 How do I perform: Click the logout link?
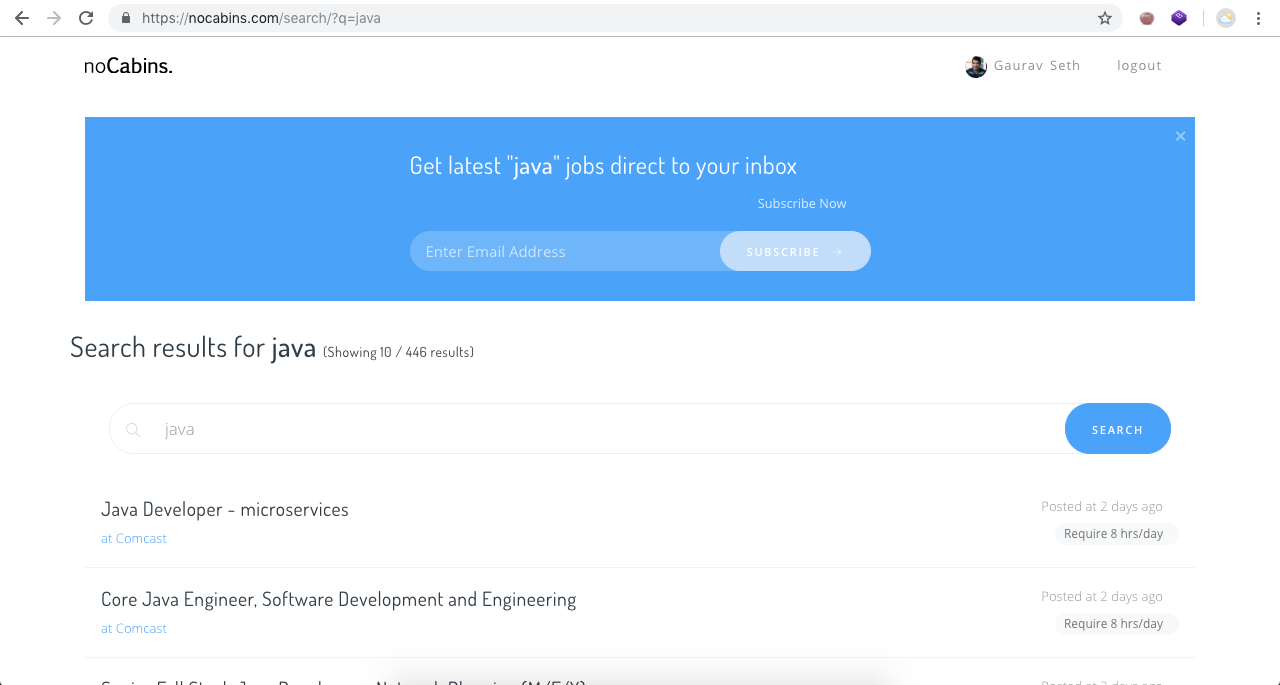[x=1139, y=66]
